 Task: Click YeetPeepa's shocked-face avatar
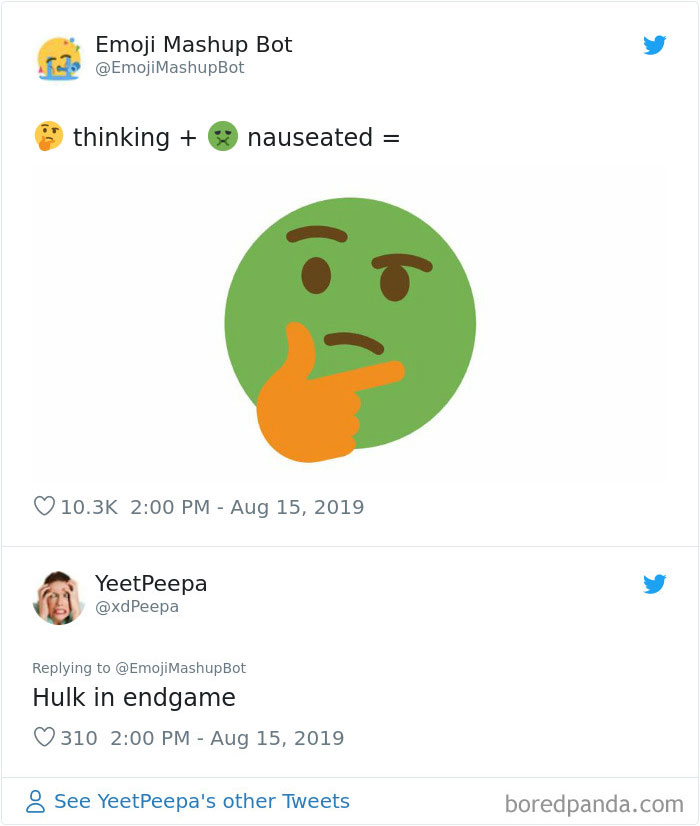click(x=59, y=594)
